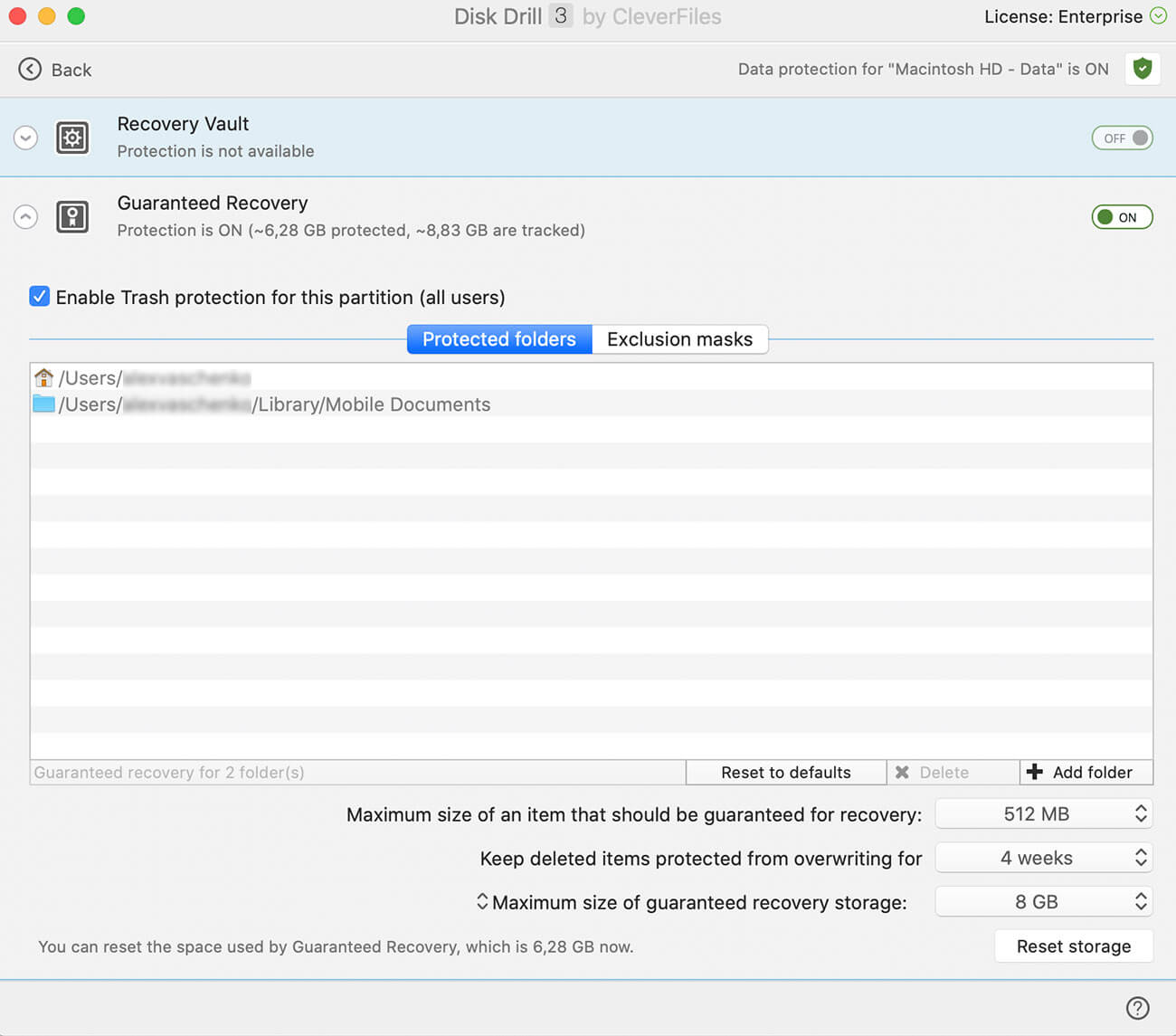Click the Back arrow icon

tap(30, 70)
